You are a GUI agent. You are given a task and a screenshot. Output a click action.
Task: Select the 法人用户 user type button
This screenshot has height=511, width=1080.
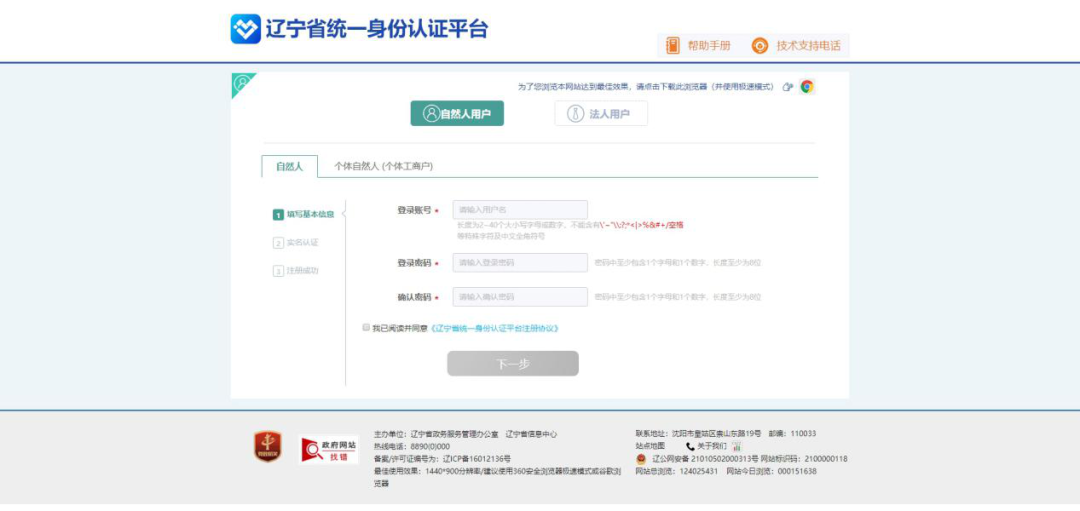(x=601, y=114)
